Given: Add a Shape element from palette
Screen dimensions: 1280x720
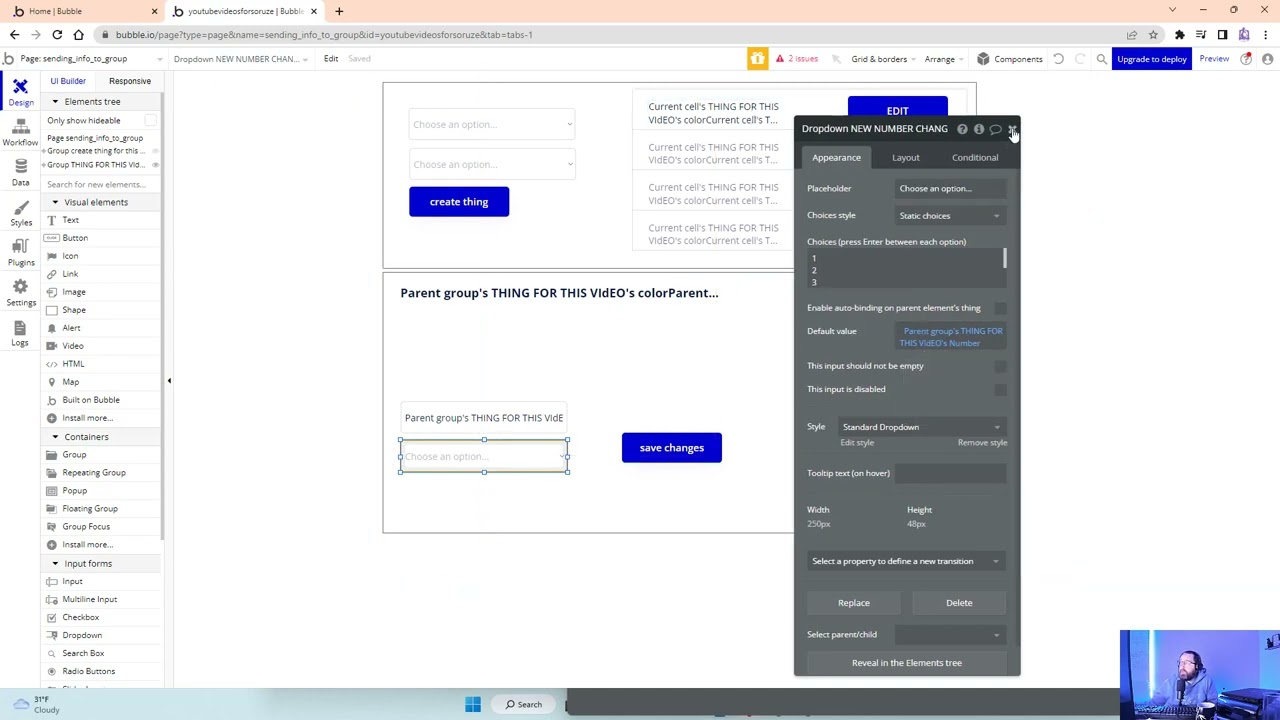Looking at the screenshot, I should (74, 310).
